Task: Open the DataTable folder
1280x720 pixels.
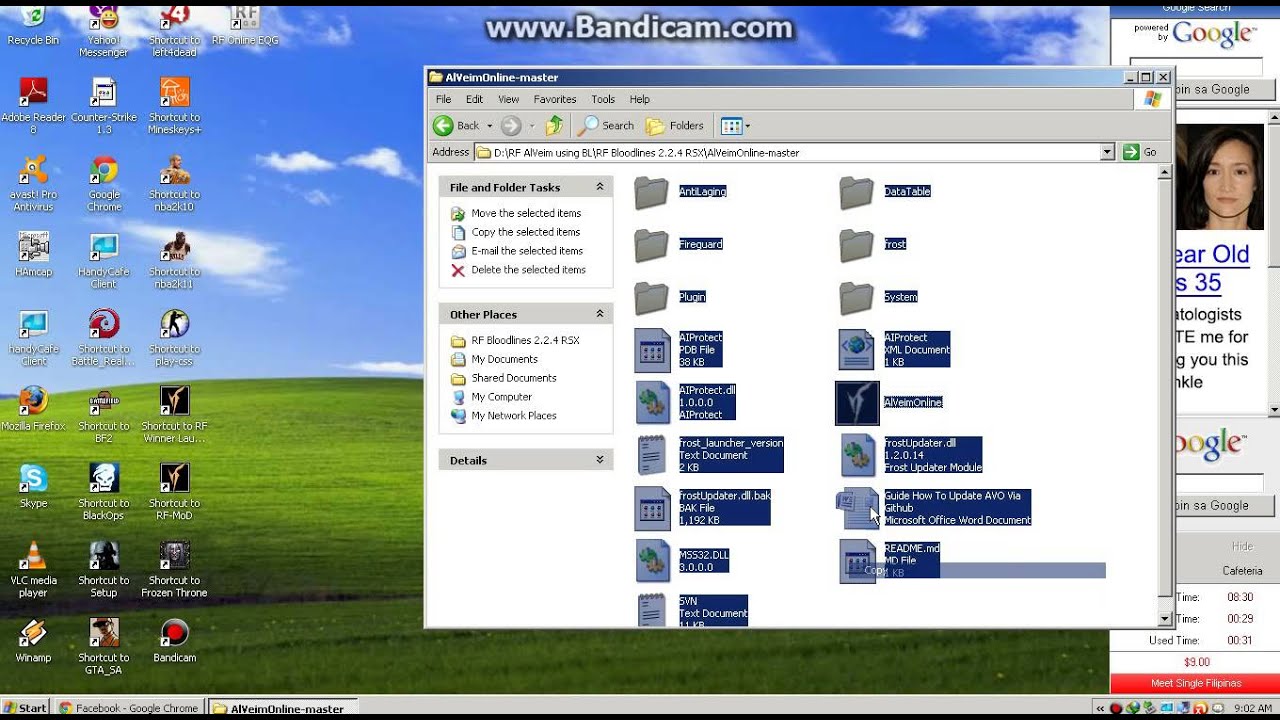Action: click(856, 192)
